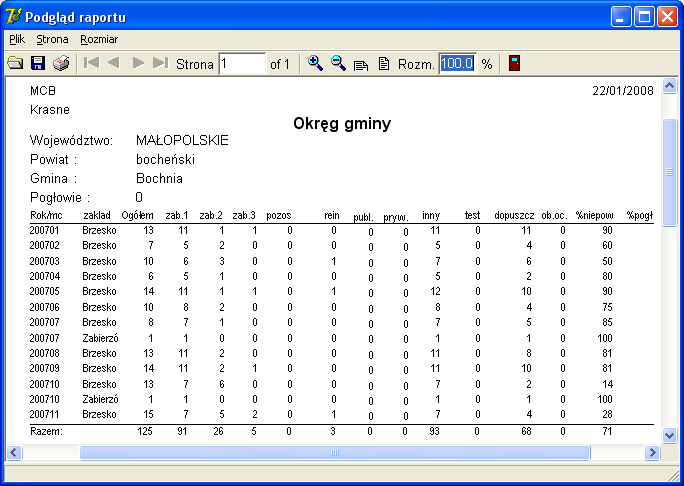684x486 pixels.
Task: Click the red door exit icon
Action: click(x=514, y=63)
